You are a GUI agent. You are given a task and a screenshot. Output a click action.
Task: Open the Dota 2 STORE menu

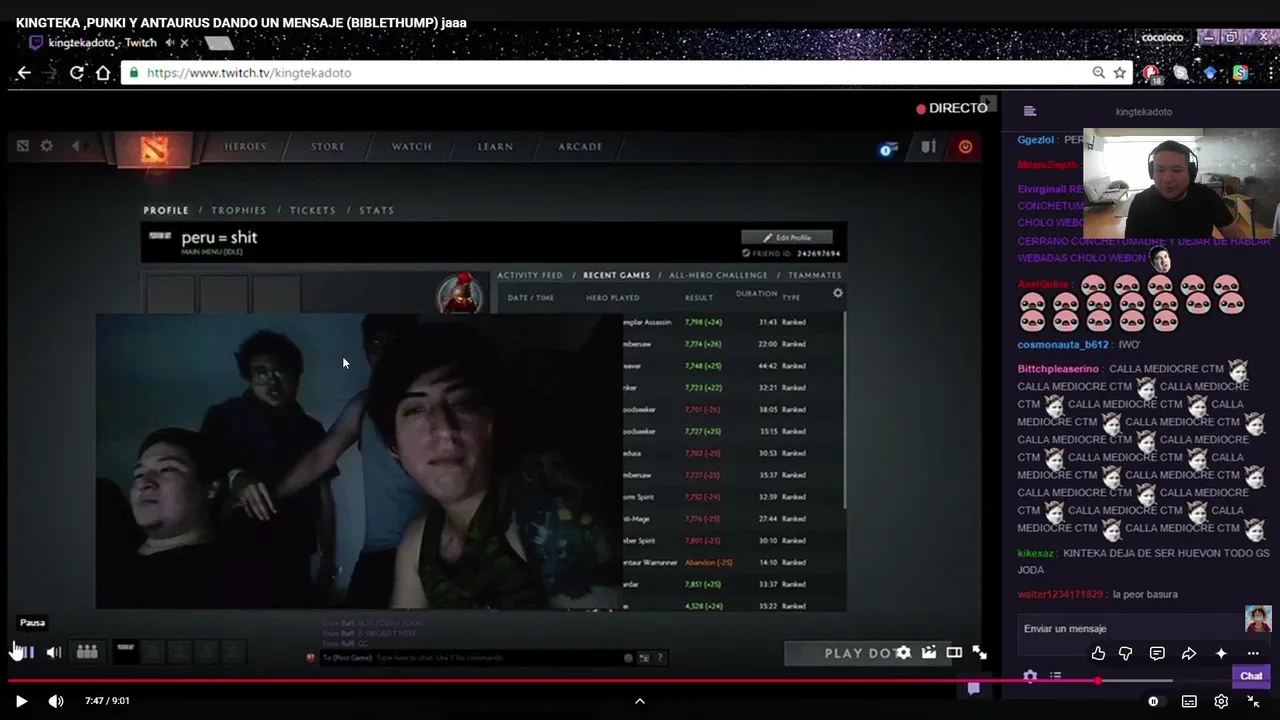(x=327, y=147)
